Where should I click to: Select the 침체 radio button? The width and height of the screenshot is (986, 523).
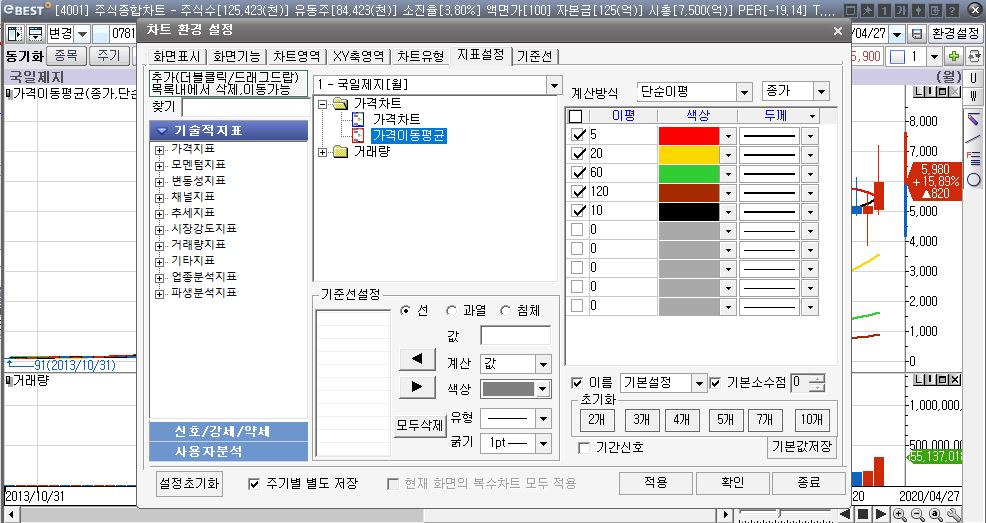[x=506, y=311]
